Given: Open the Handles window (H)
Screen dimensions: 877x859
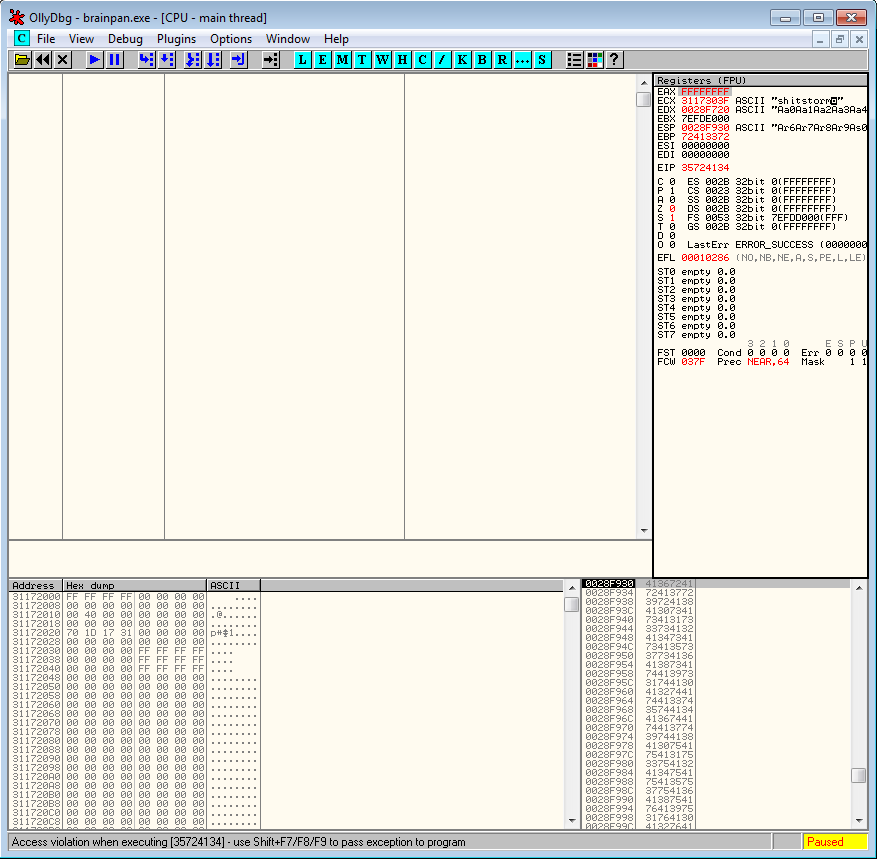Looking at the screenshot, I should [x=403, y=59].
